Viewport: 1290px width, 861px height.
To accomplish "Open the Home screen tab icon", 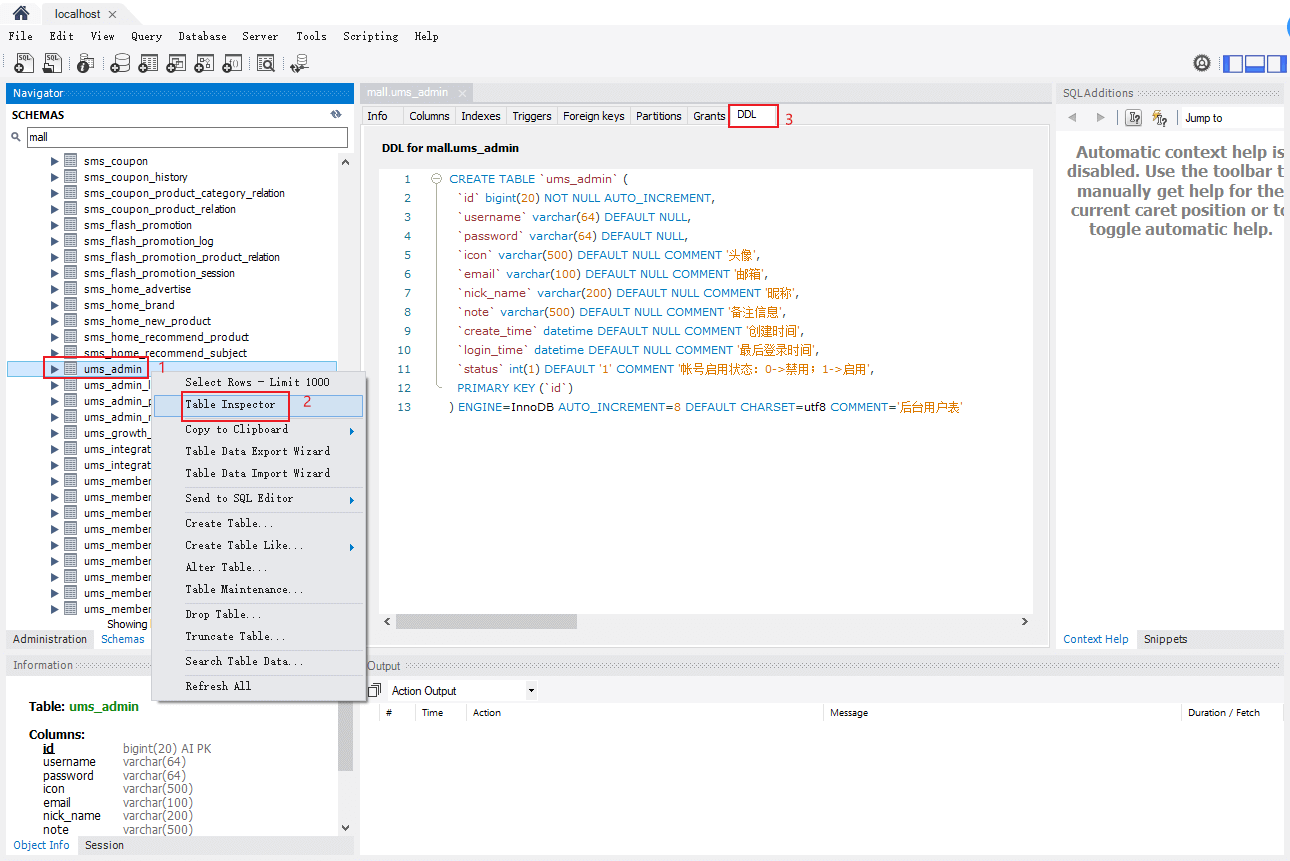I will pos(20,13).
